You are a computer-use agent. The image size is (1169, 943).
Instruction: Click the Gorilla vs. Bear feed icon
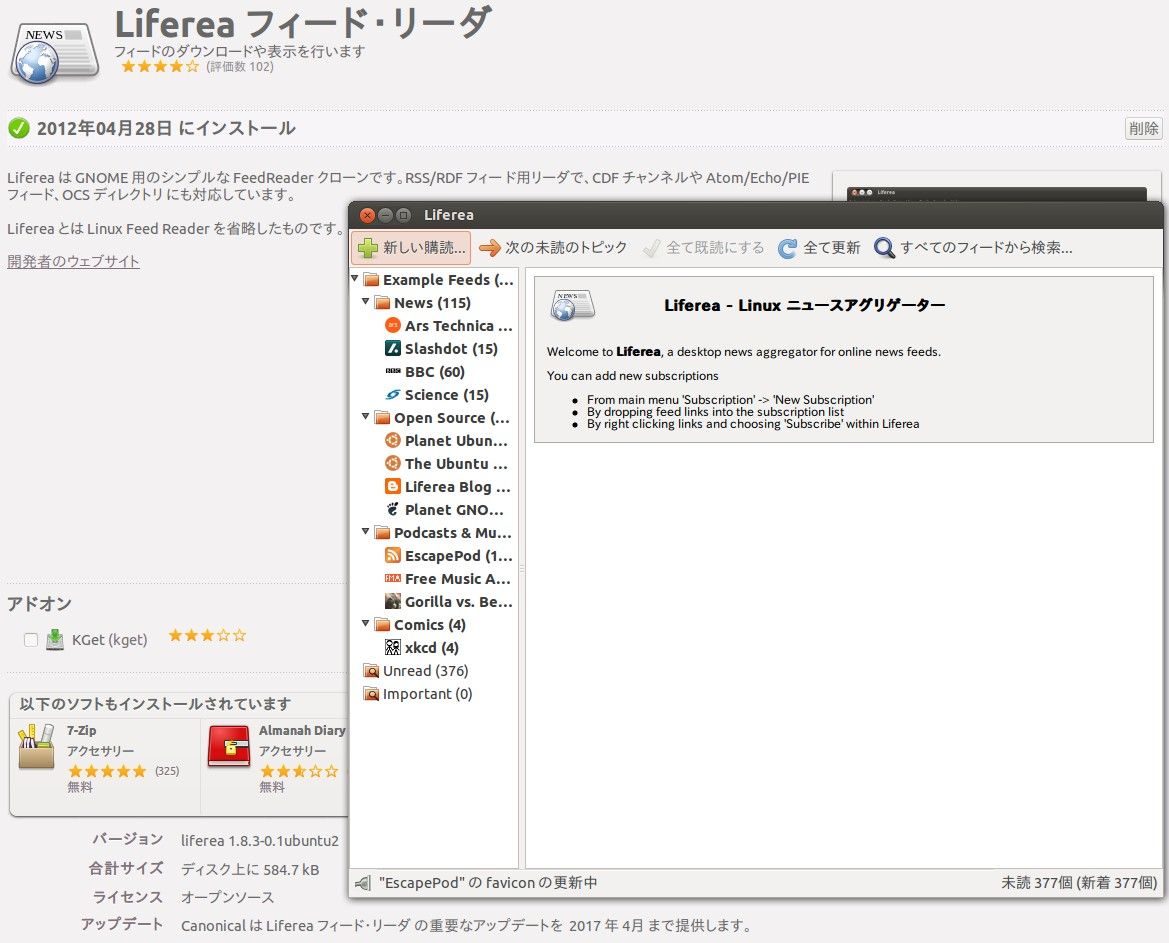pos(393,601)
